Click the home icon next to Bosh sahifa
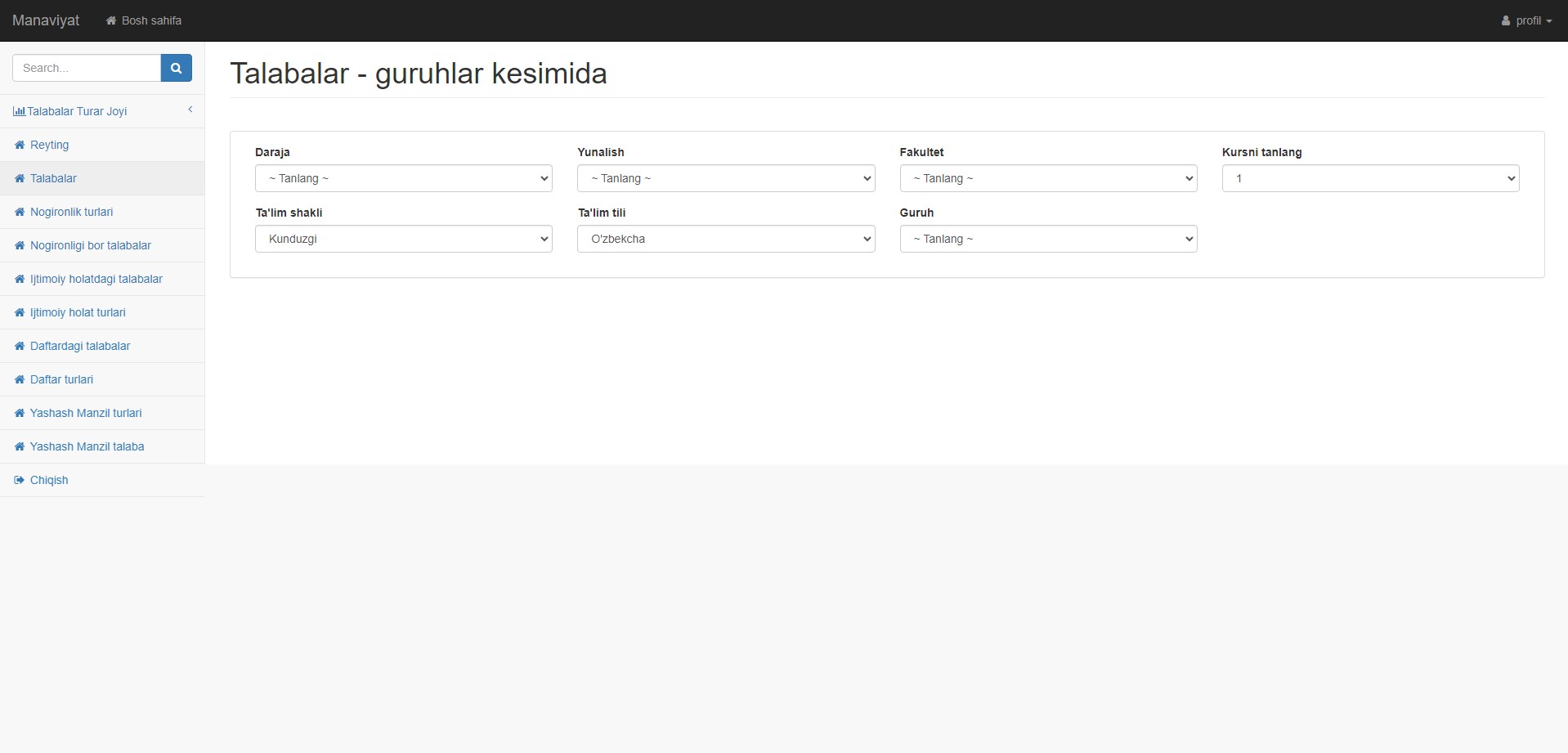This screenshot has width=1568, height=753. pyautogui.click(x=111, y=20)
